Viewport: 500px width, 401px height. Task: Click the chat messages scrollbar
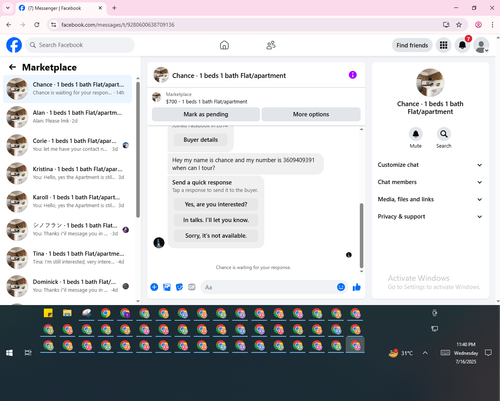pos(361,235)
